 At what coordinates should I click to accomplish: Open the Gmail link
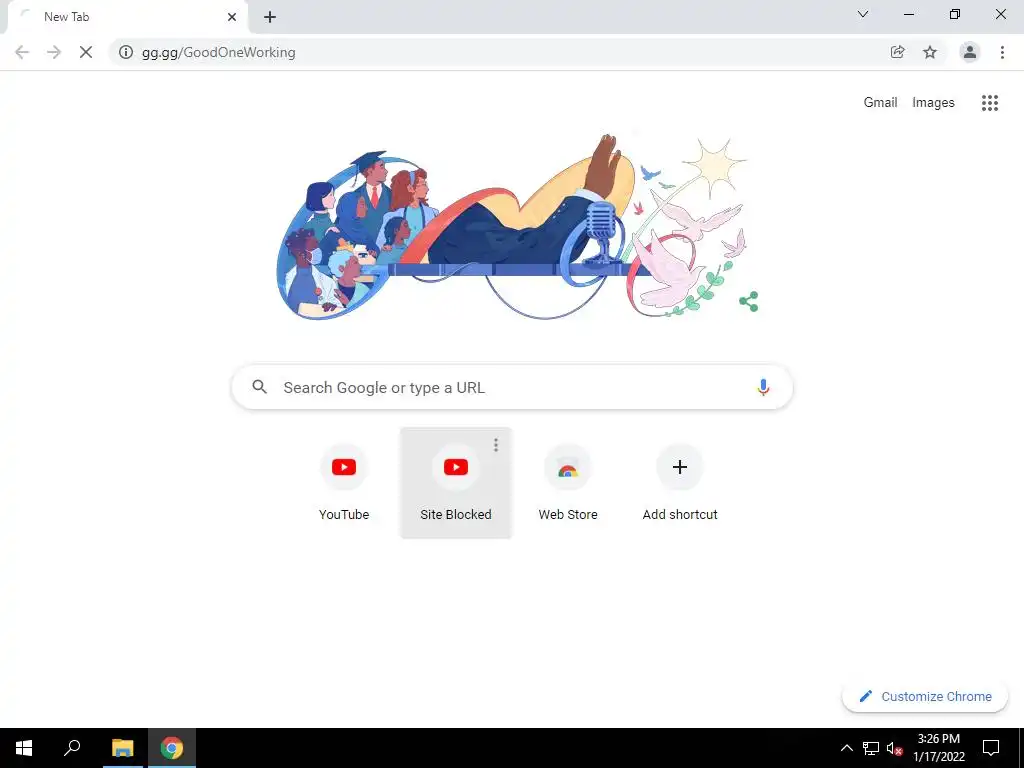click(880, 103)
